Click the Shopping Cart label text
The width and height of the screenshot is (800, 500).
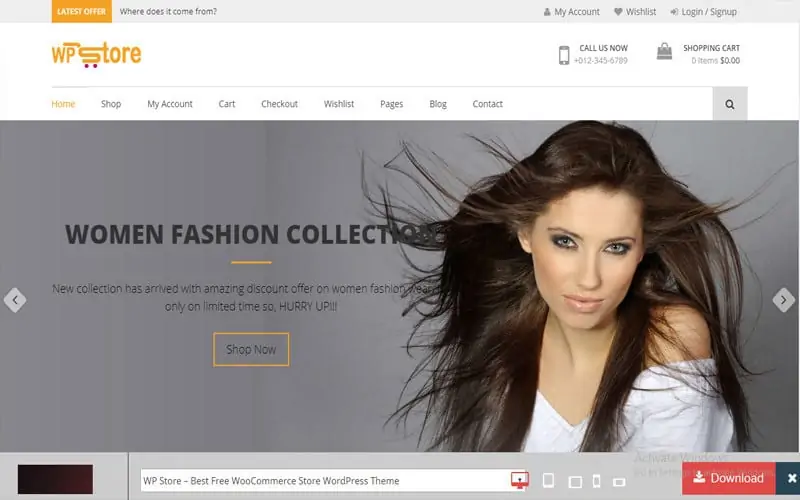click(711, 48)
